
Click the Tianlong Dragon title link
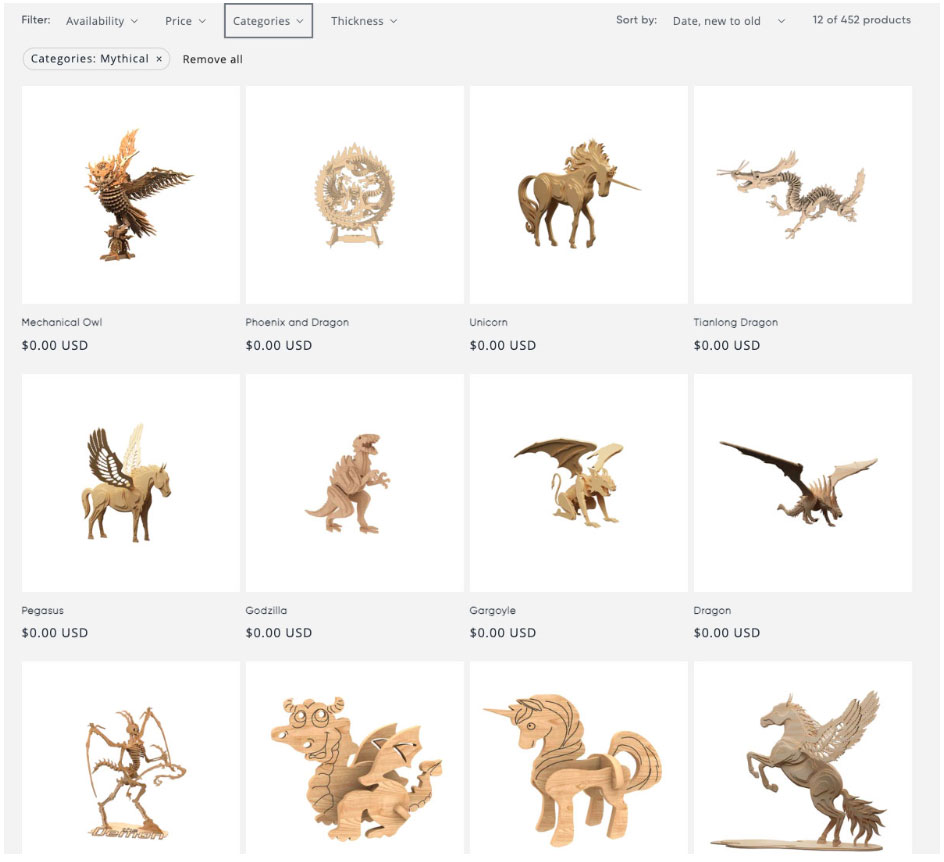(736, 322)
